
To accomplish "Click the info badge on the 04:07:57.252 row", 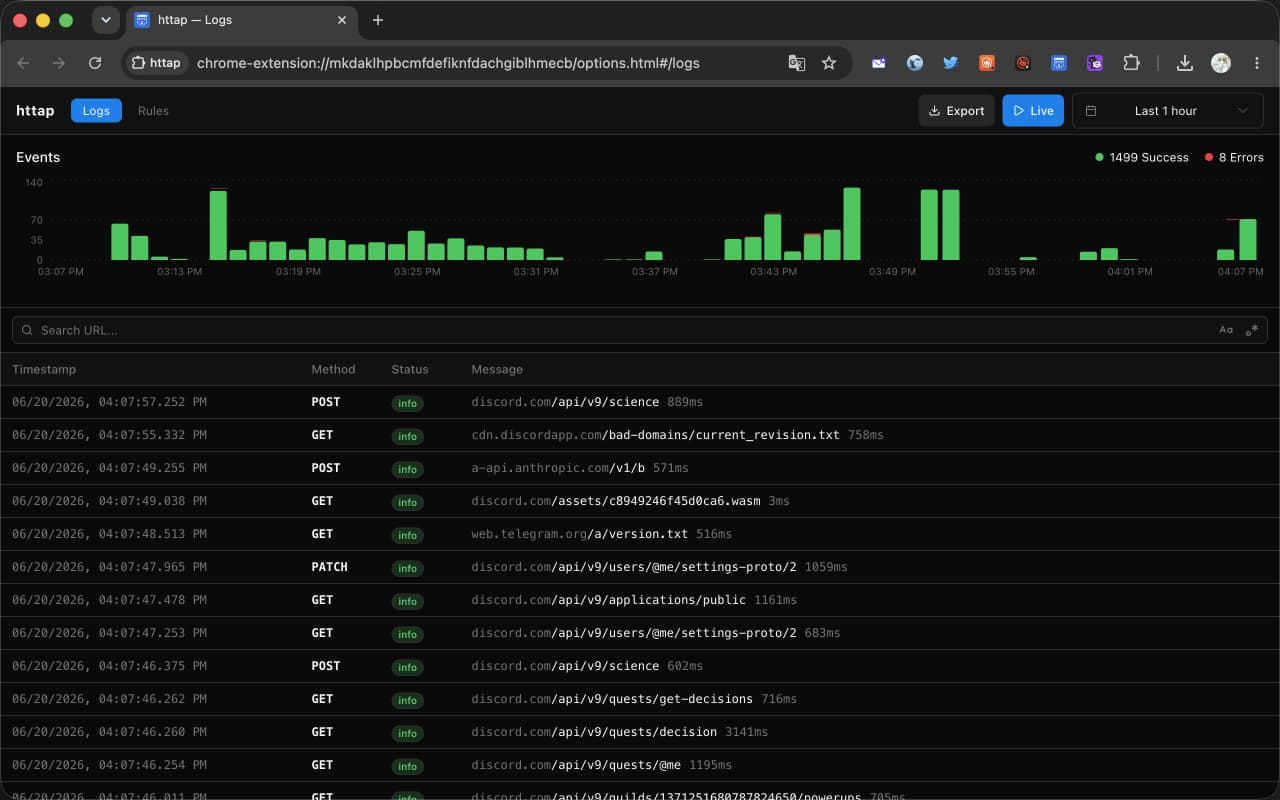I will 407,403.
